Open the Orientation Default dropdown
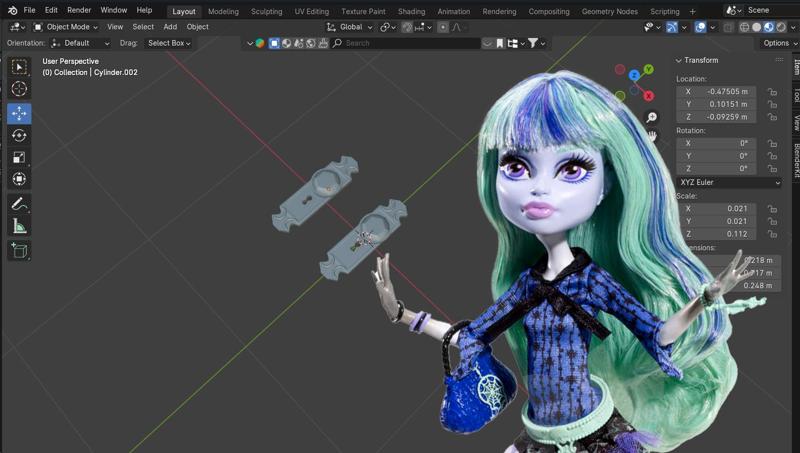Image resolution: width=800 pixels, height=453 pixels. [80, 43]
